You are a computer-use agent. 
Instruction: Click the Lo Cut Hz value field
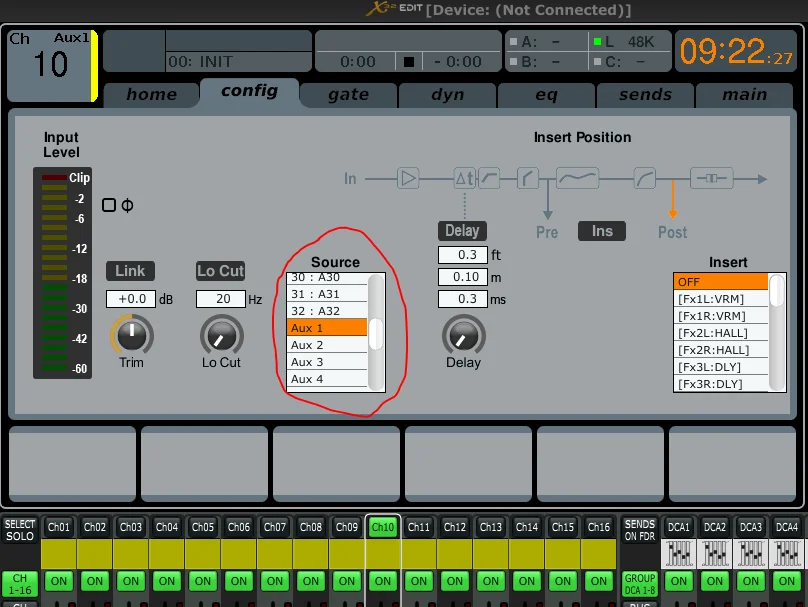click(221, 299)
